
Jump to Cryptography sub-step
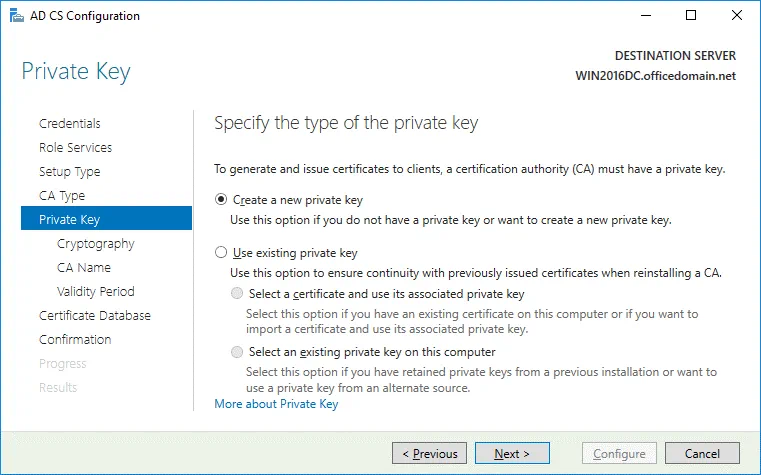pyautogui.click(x=96, y=244)
